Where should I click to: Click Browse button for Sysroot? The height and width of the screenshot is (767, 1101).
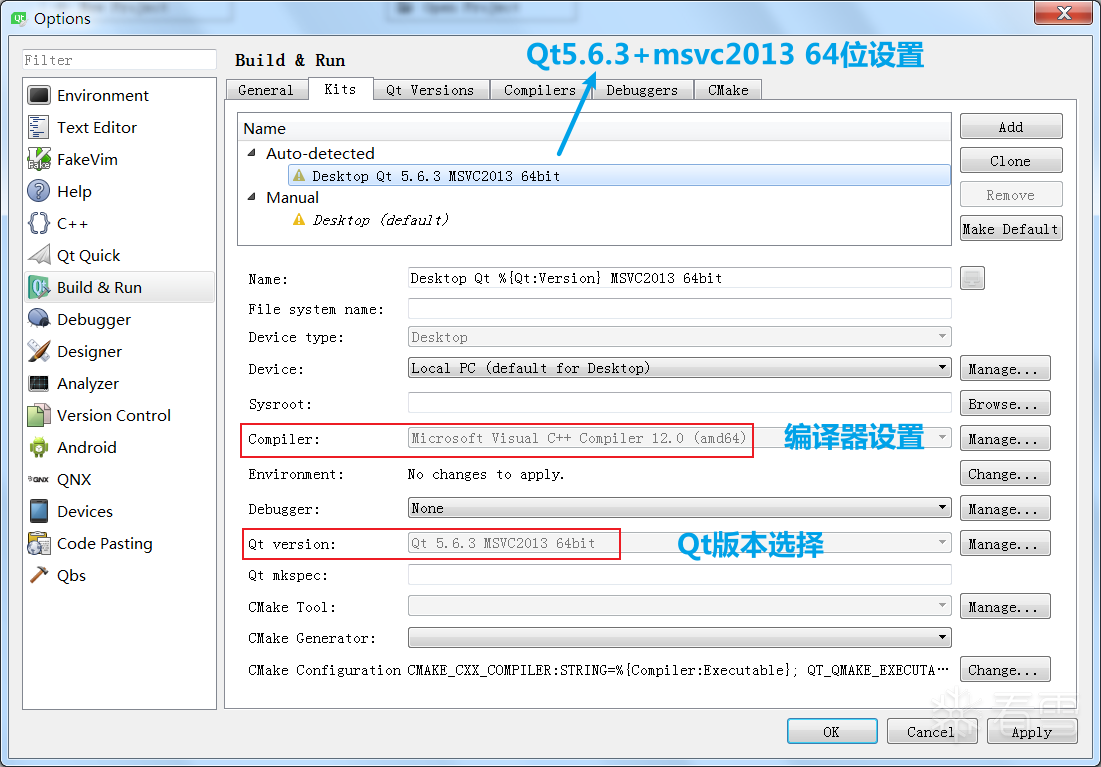click(1005, 404)
